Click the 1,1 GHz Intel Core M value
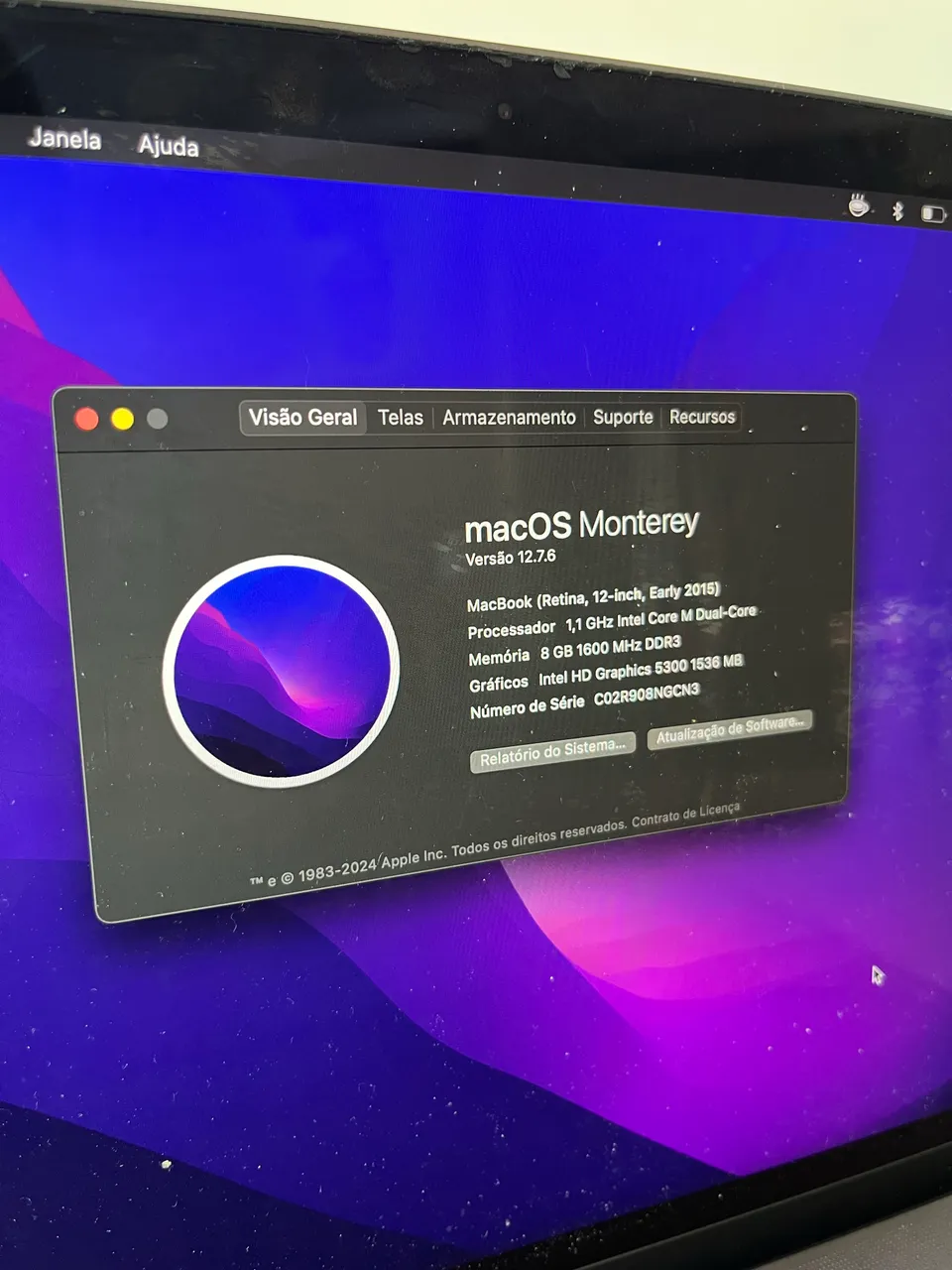 click(x=660, y=618)
